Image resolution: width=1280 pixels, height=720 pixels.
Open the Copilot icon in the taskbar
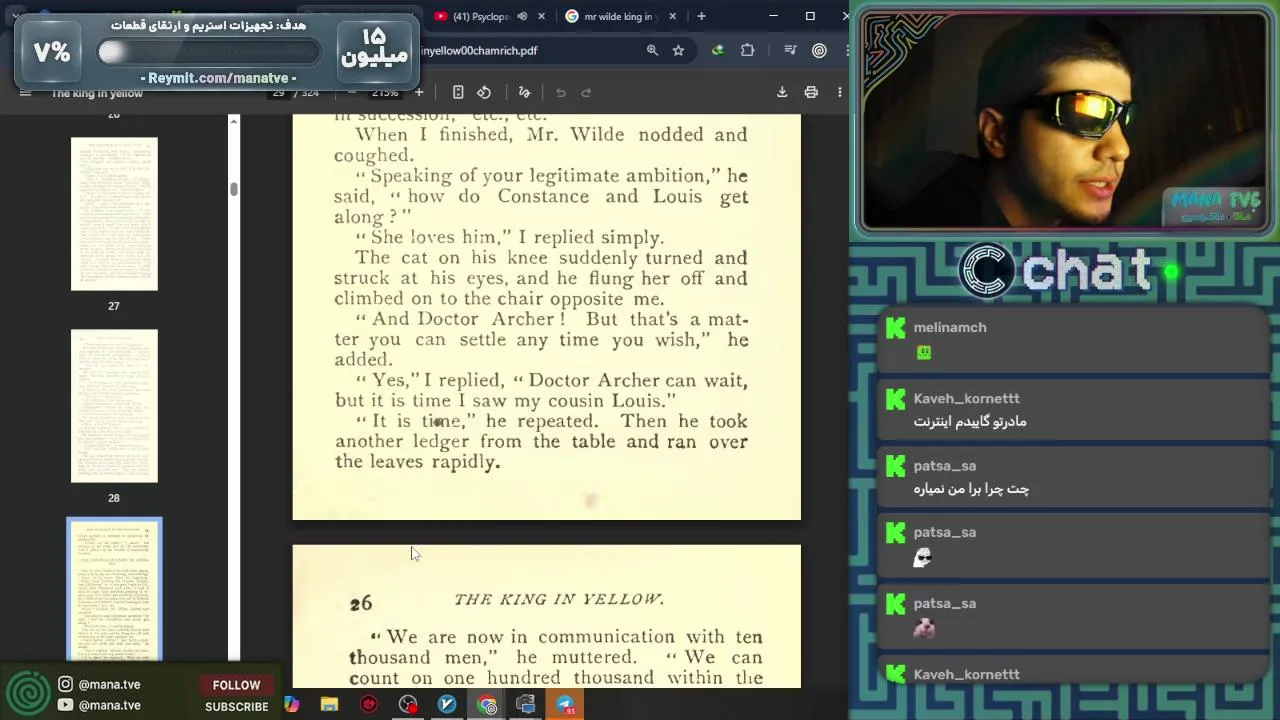coord(291,705)
